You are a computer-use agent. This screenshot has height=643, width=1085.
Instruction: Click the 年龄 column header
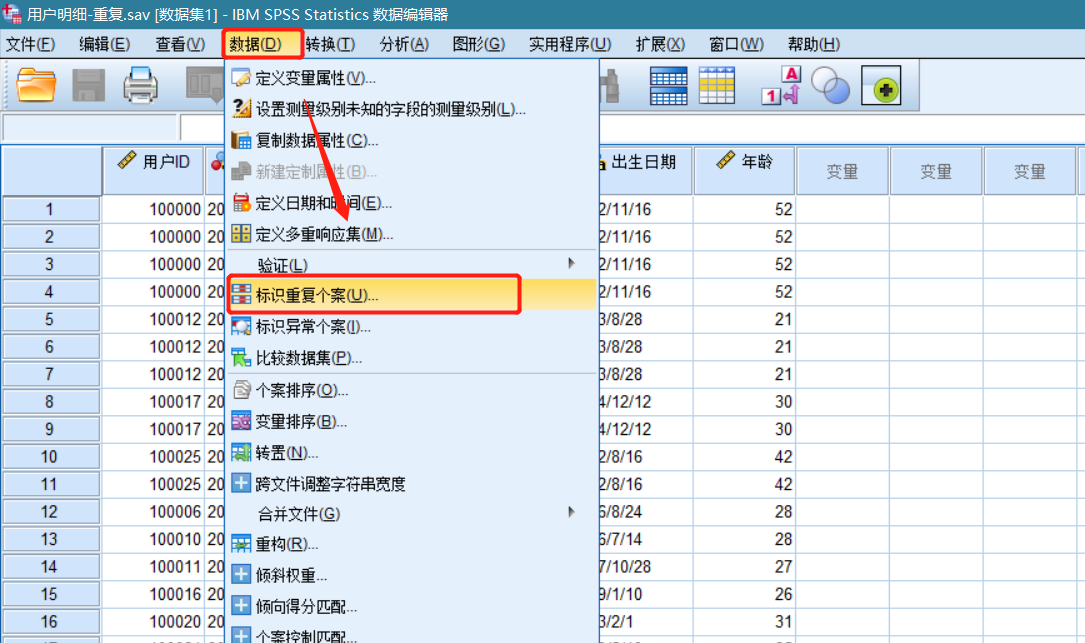[745, 170]
